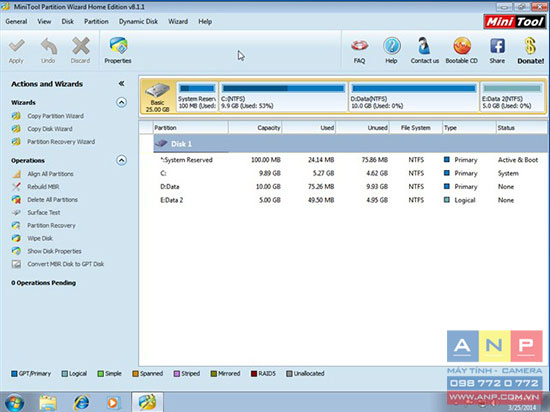Select the C: partition row

[350, 173]
